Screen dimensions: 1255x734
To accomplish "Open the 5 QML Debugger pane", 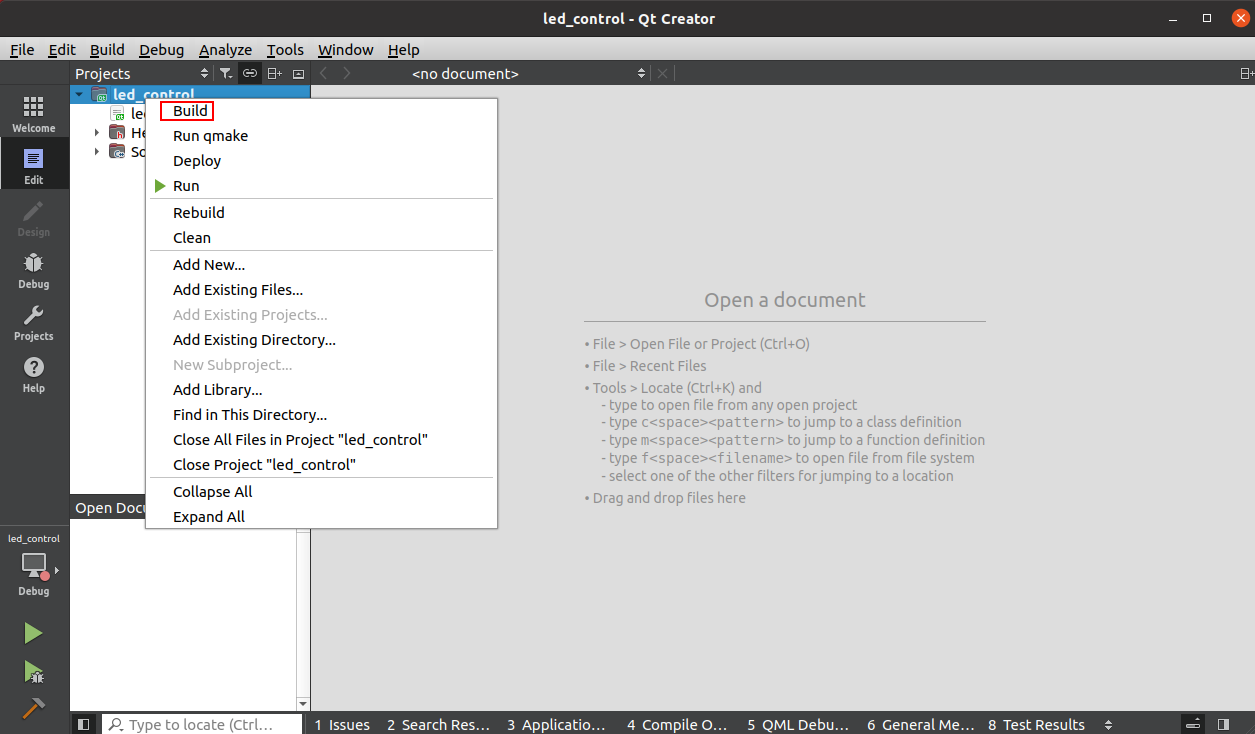I will 797,724.
